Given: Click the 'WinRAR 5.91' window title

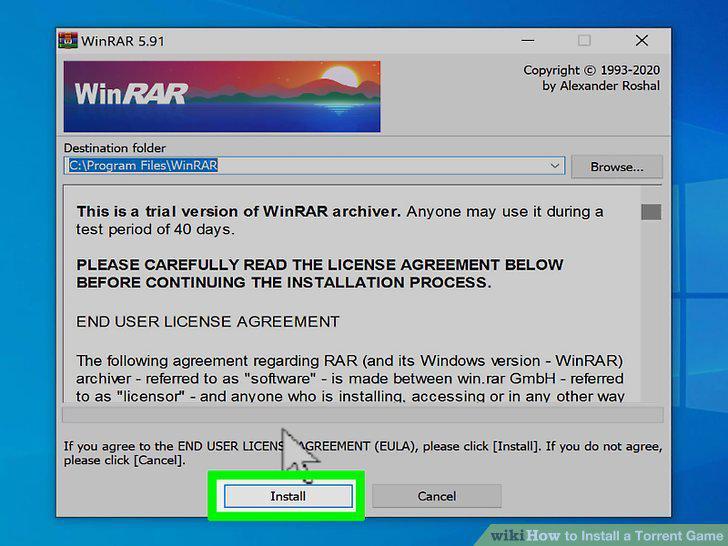Looking at the screenshot, I should click(123, 41).
